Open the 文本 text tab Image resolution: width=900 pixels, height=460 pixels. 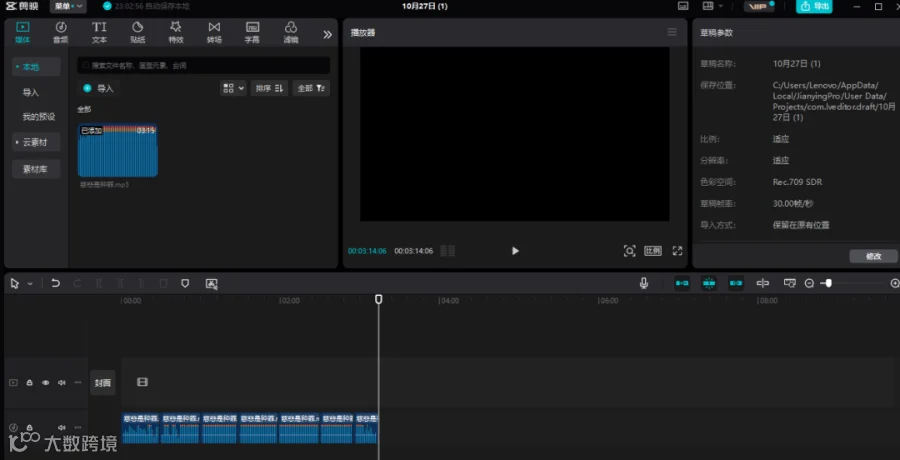pos(99,32)
